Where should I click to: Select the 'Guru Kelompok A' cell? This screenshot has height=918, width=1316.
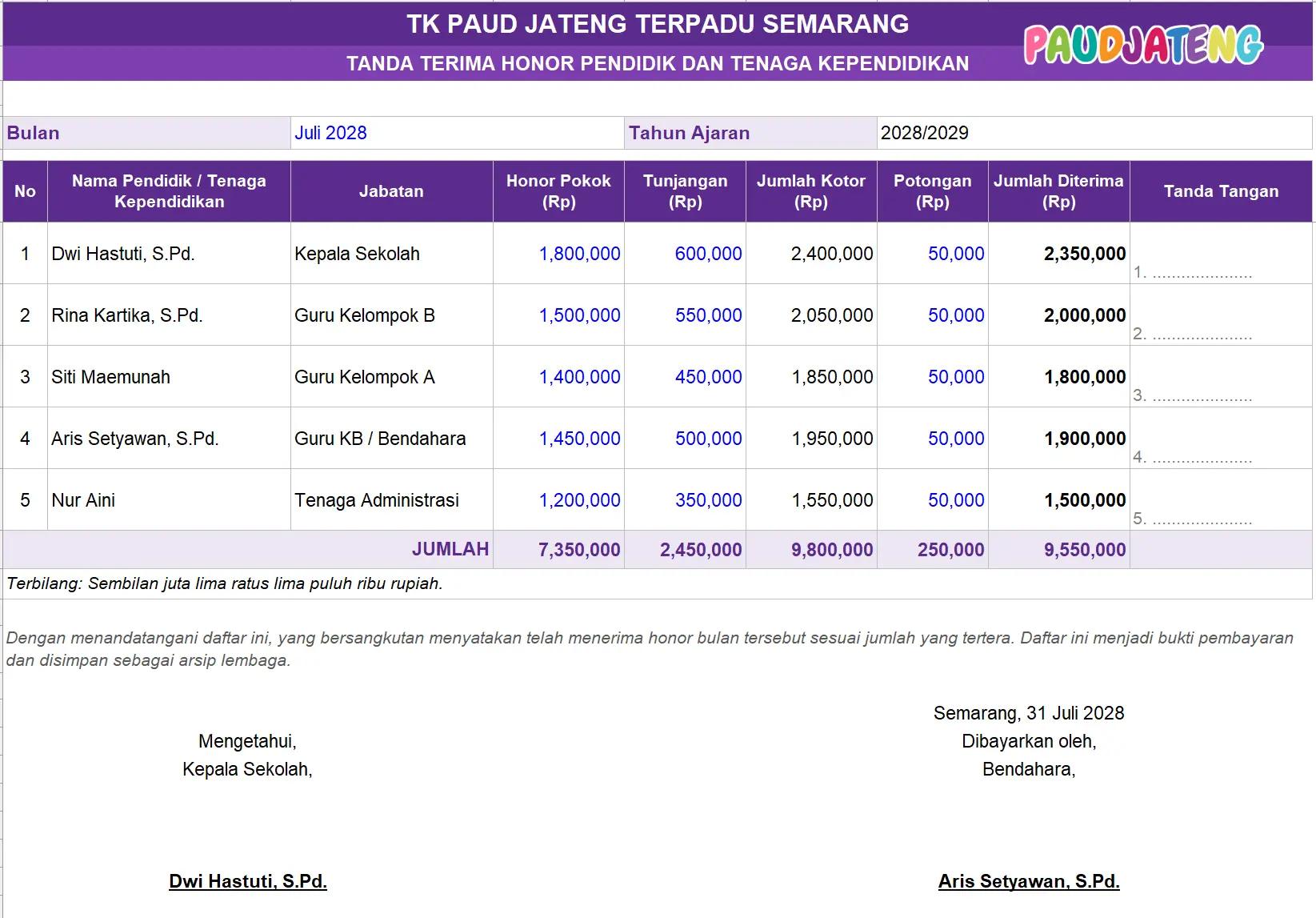pyautogui.click(x=391, y=377)
